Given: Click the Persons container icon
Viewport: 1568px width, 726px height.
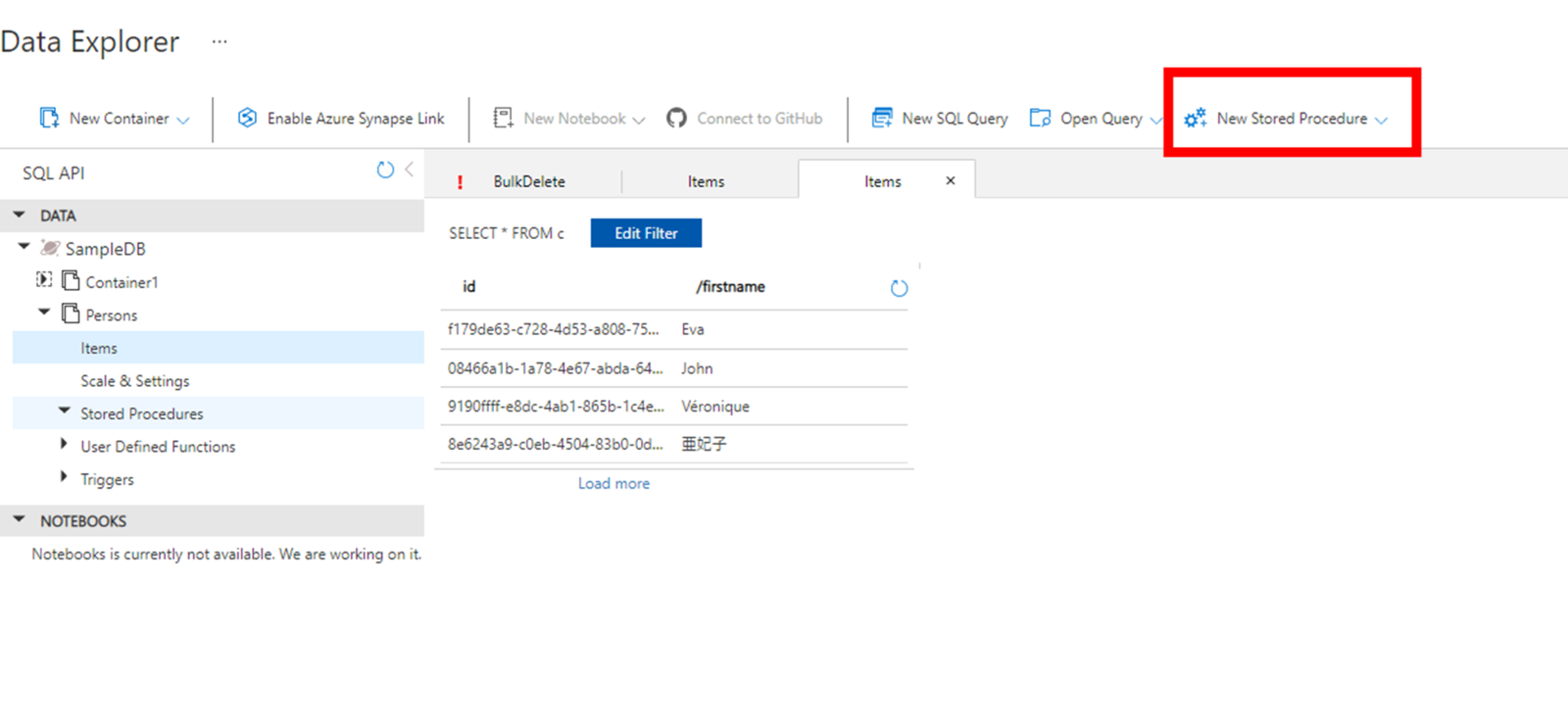Looking at the screenshot, I should click(71, 314).
